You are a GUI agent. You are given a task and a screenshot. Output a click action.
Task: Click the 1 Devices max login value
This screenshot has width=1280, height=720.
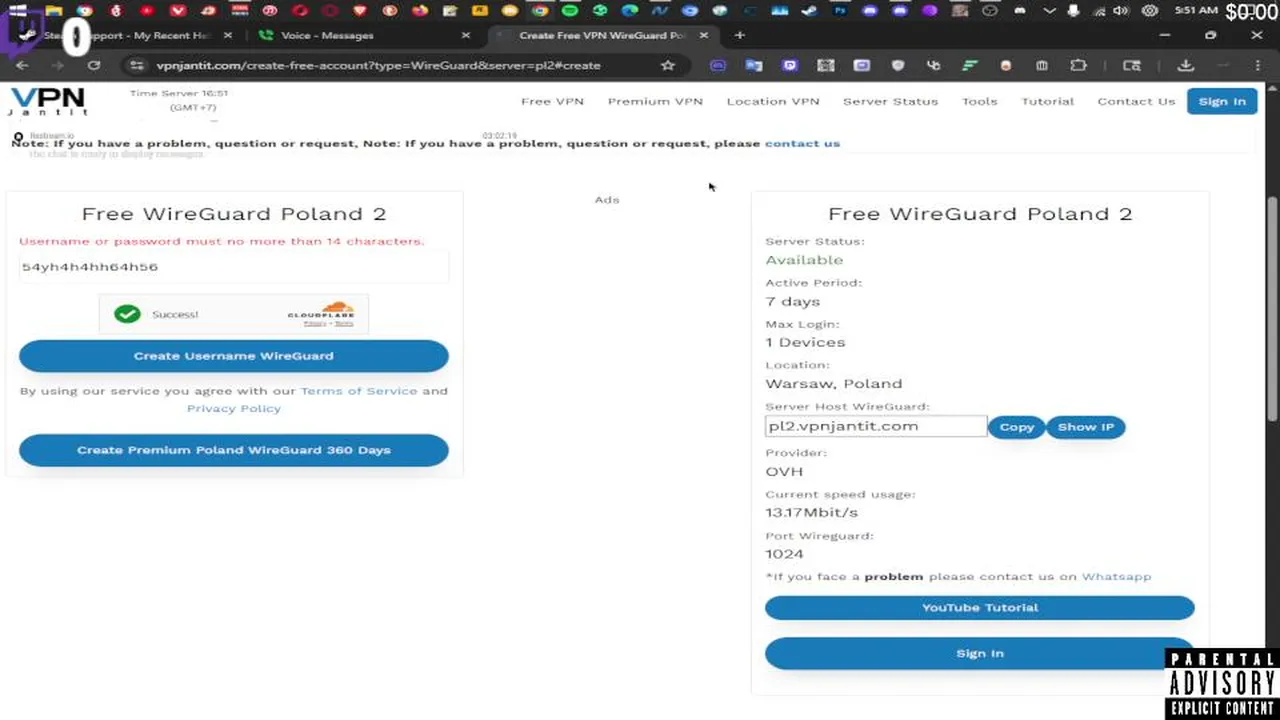[805, 342]
